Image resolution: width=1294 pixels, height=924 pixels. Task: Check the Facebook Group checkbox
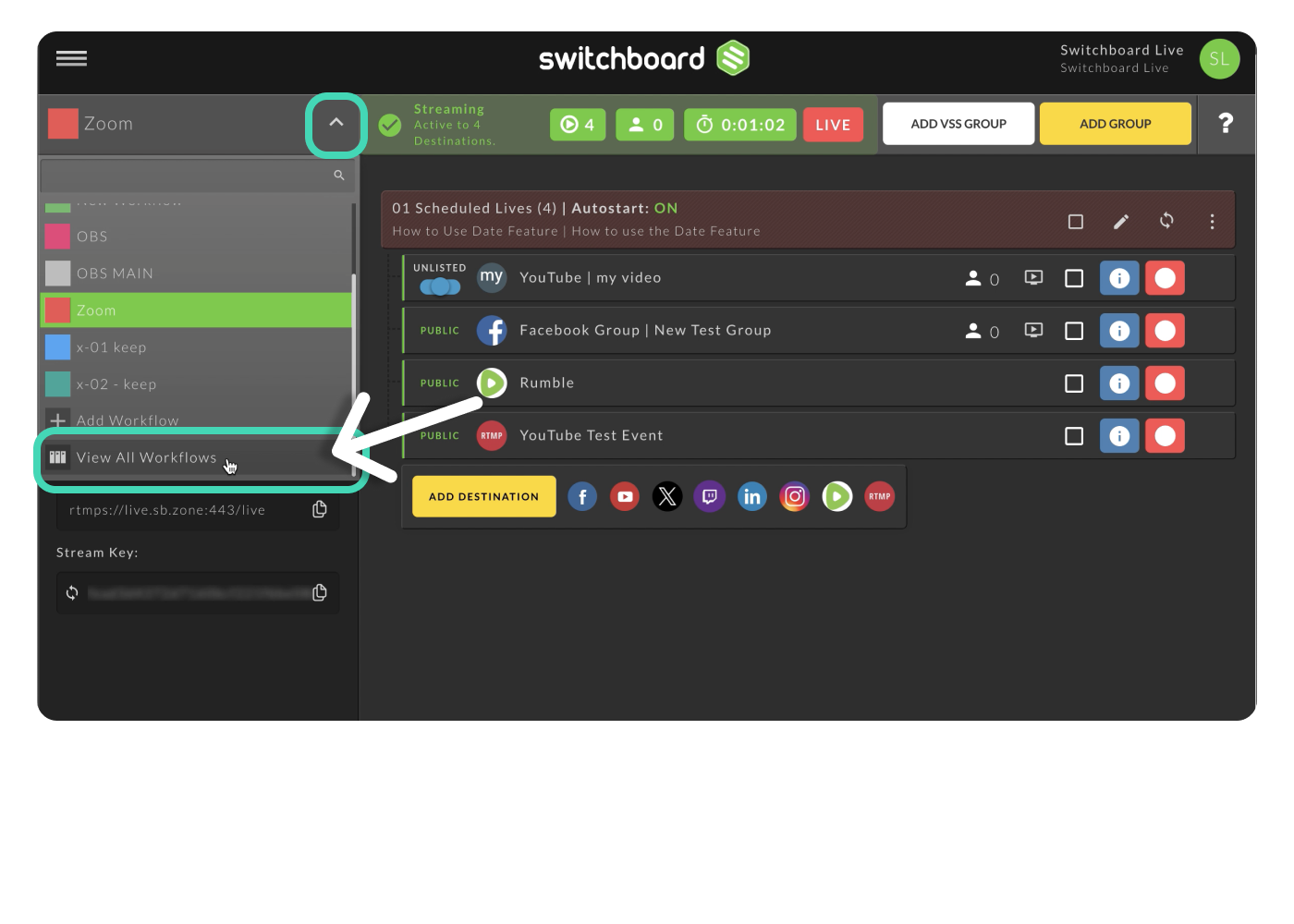1074,331
